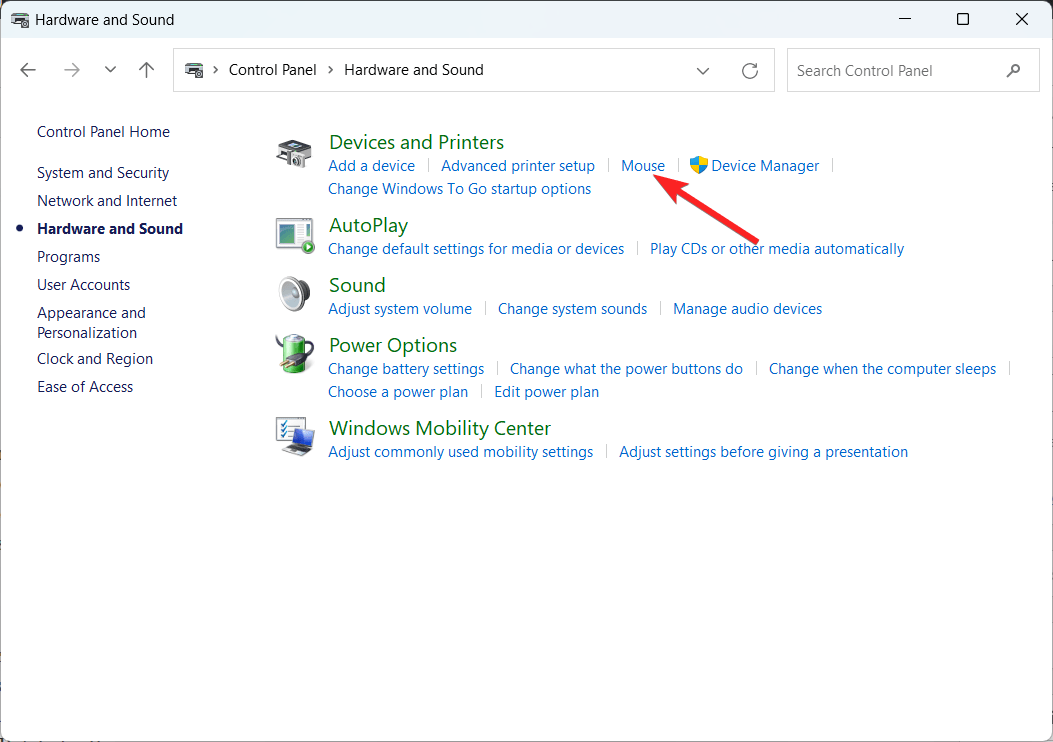Open Change what the power buttons do
Viewport: 1053px width, 742px height.
pos(626,369)
